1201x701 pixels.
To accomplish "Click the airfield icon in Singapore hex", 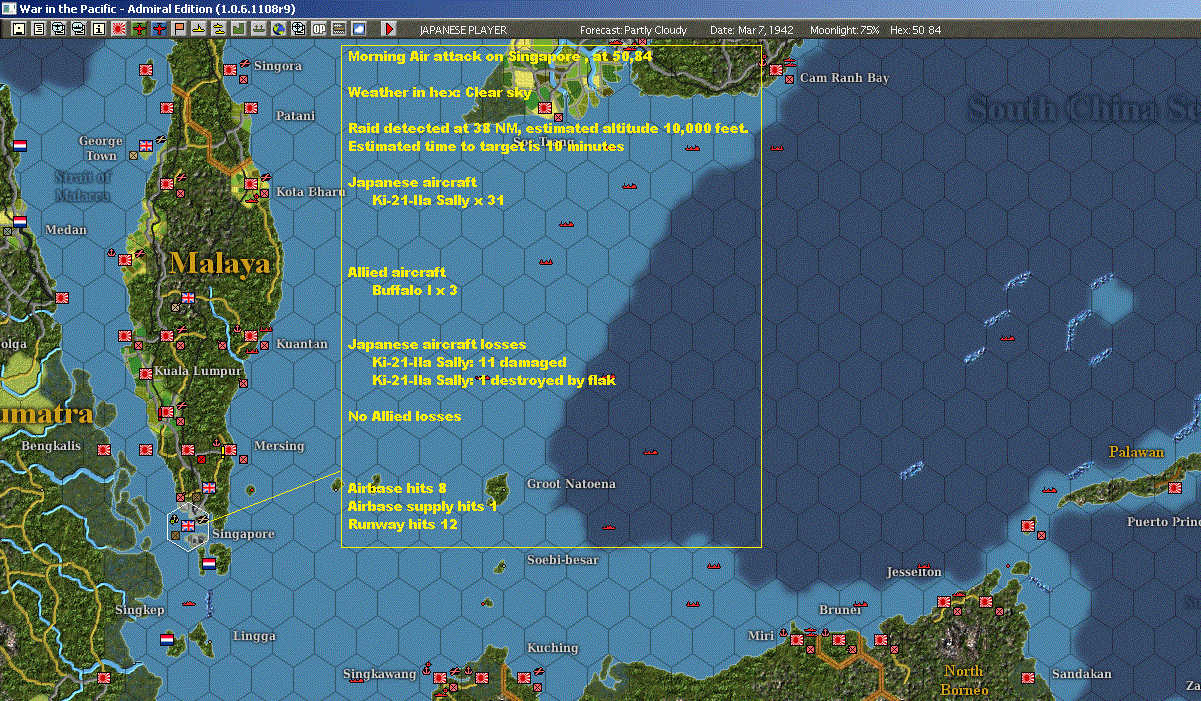I will point(203,520).
